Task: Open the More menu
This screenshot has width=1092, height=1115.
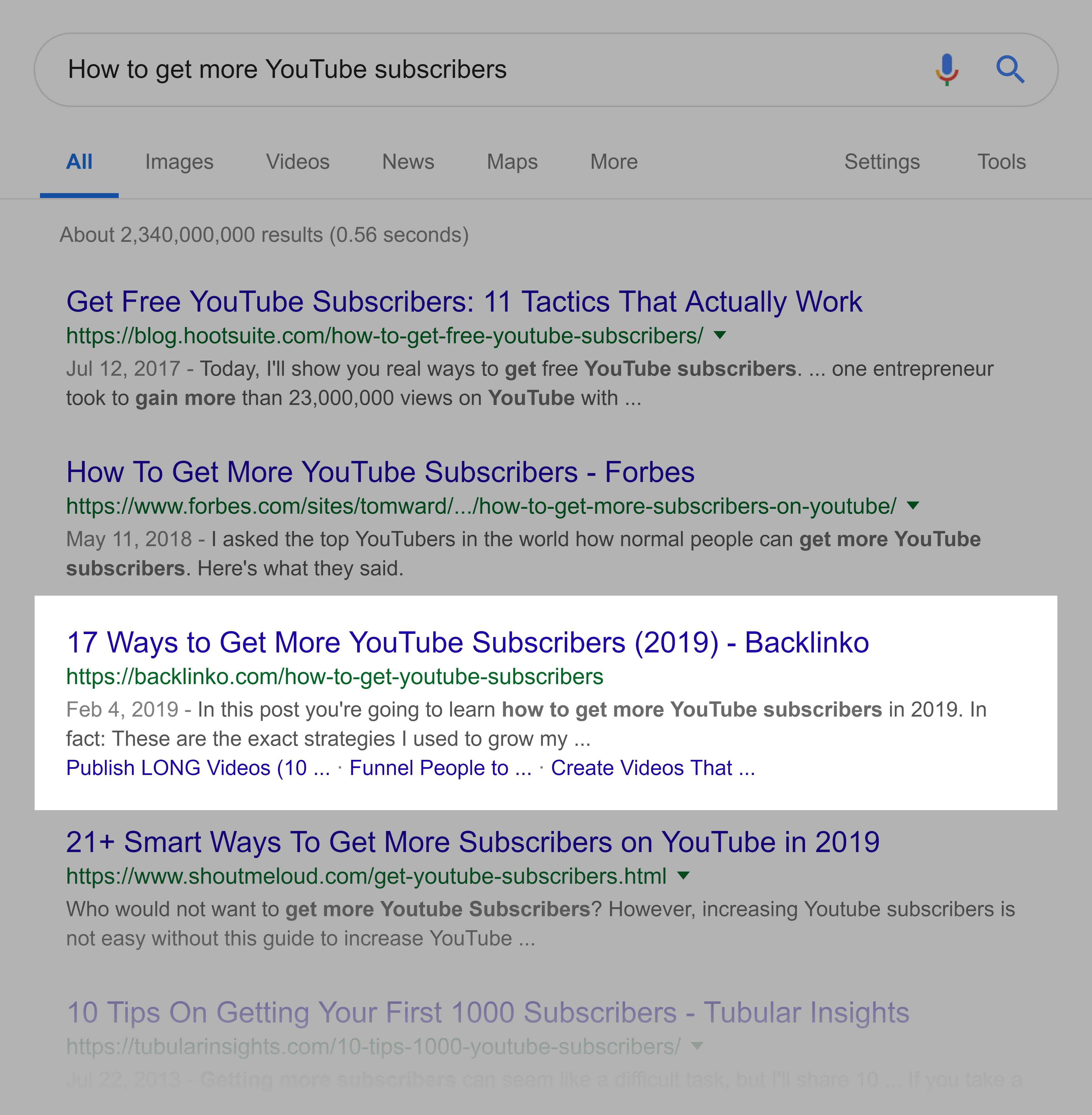Action: pos(614,162)
